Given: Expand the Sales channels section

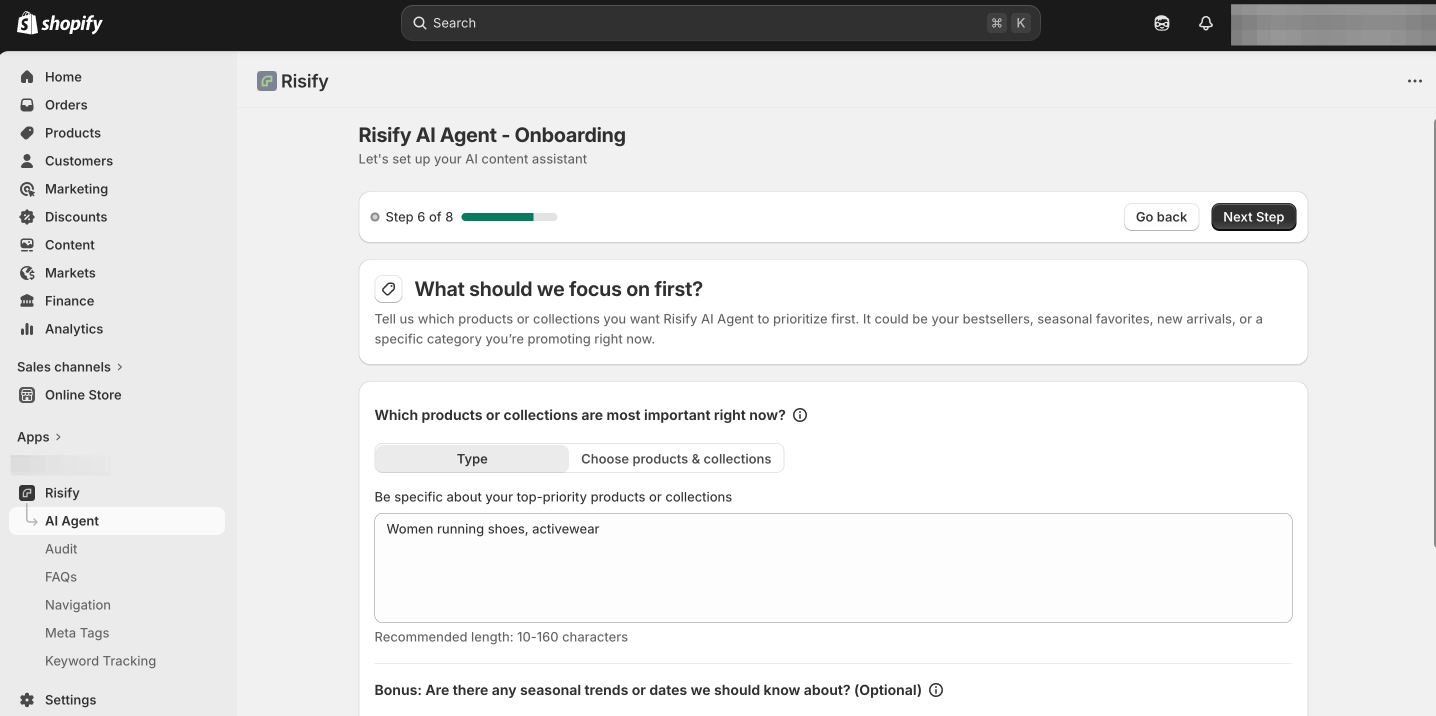Looking at the screenshot, I should (70, 367).
